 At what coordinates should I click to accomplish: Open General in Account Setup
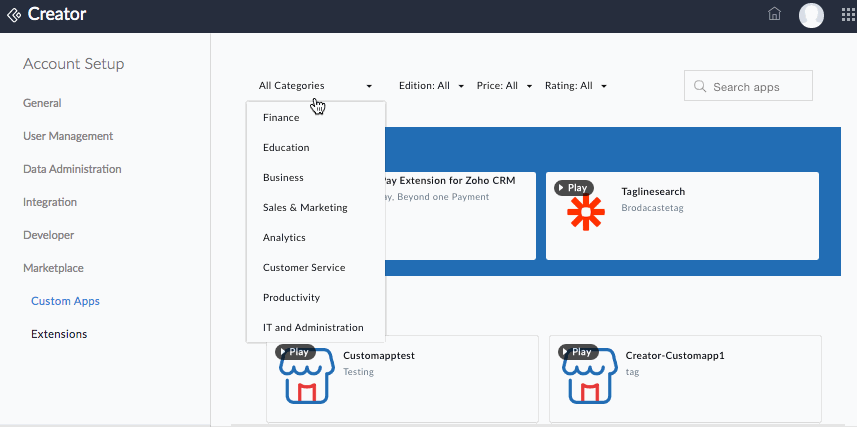(x=42, y=103)
